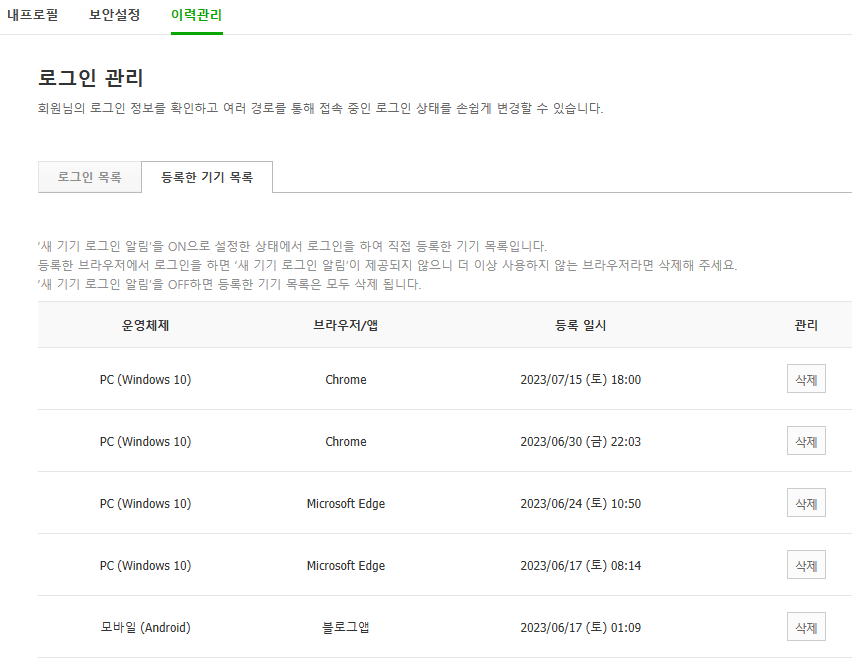Image resolution: width=852 pixels, height=658 pixels.
Task: Select the 이력관리 tab
Action: (x=197, y=15)
